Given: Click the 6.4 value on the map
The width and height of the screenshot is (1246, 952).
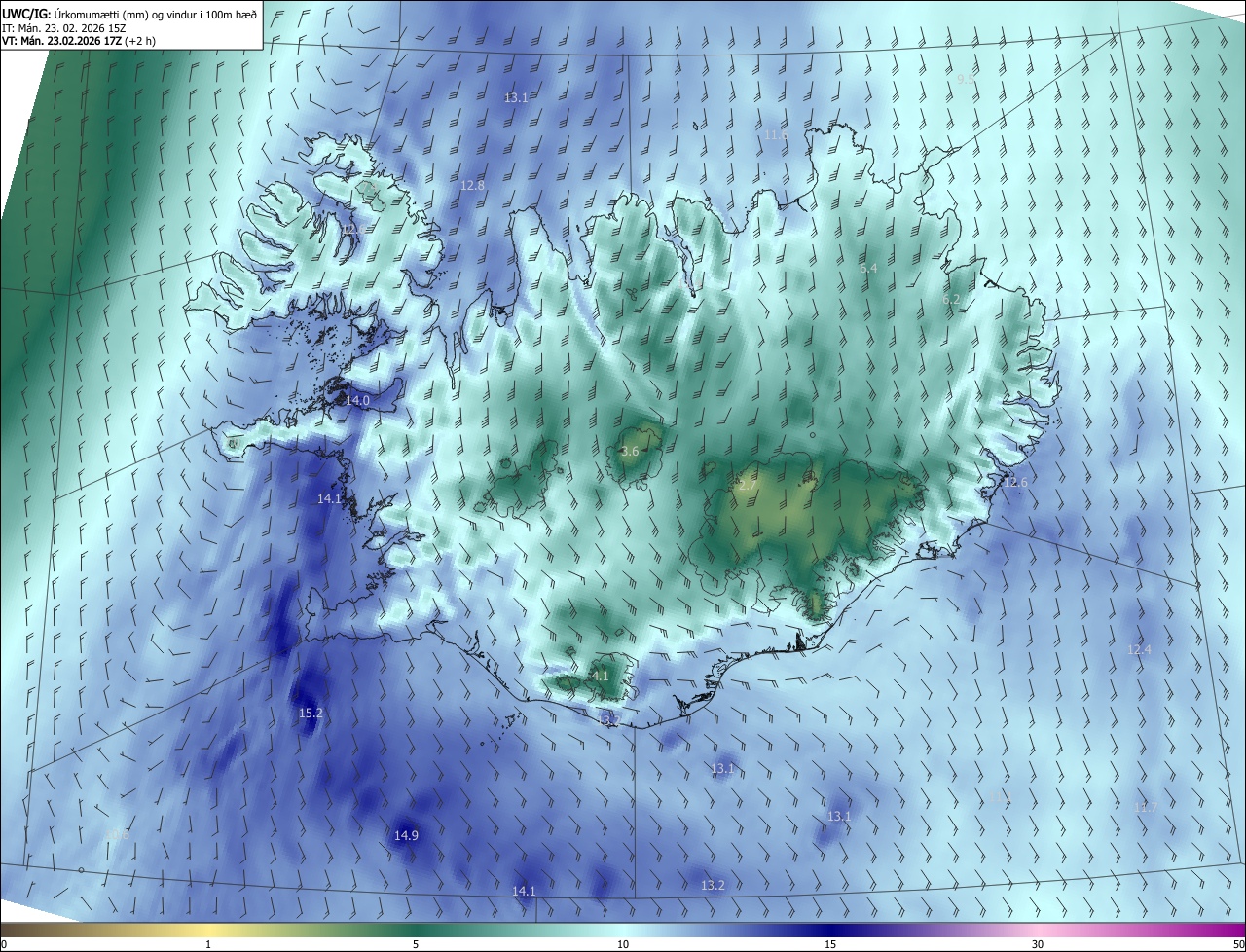Looking at the screenshot, I should pos(868,269).
